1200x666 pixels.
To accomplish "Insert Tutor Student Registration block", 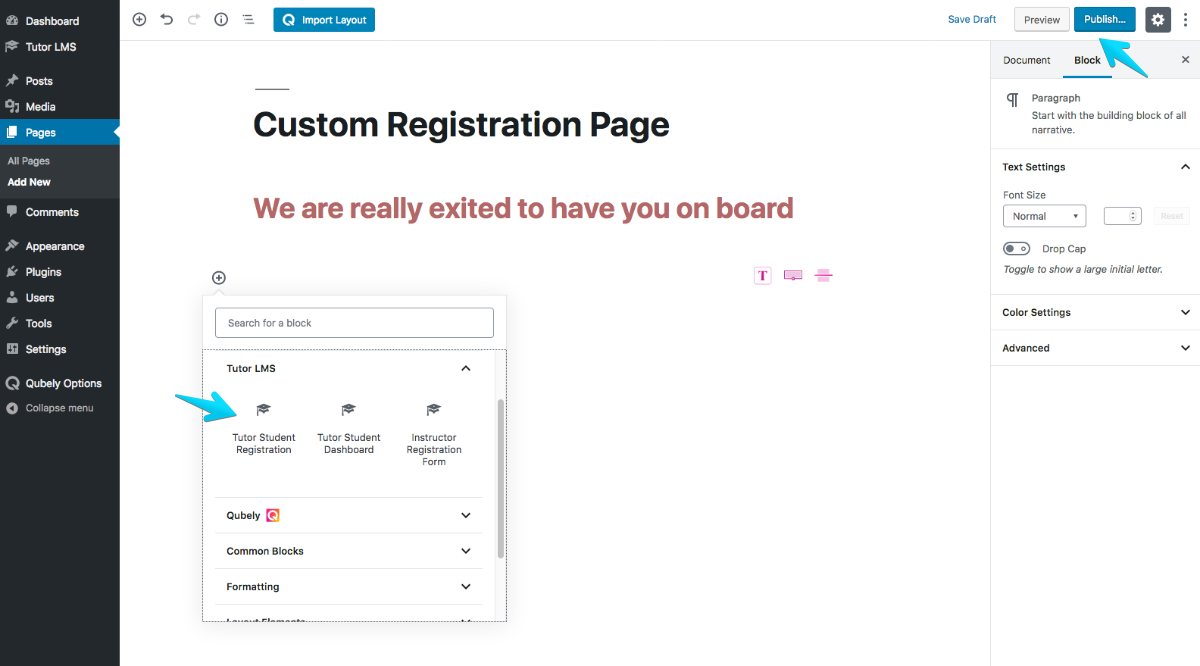I will point(264,430).
